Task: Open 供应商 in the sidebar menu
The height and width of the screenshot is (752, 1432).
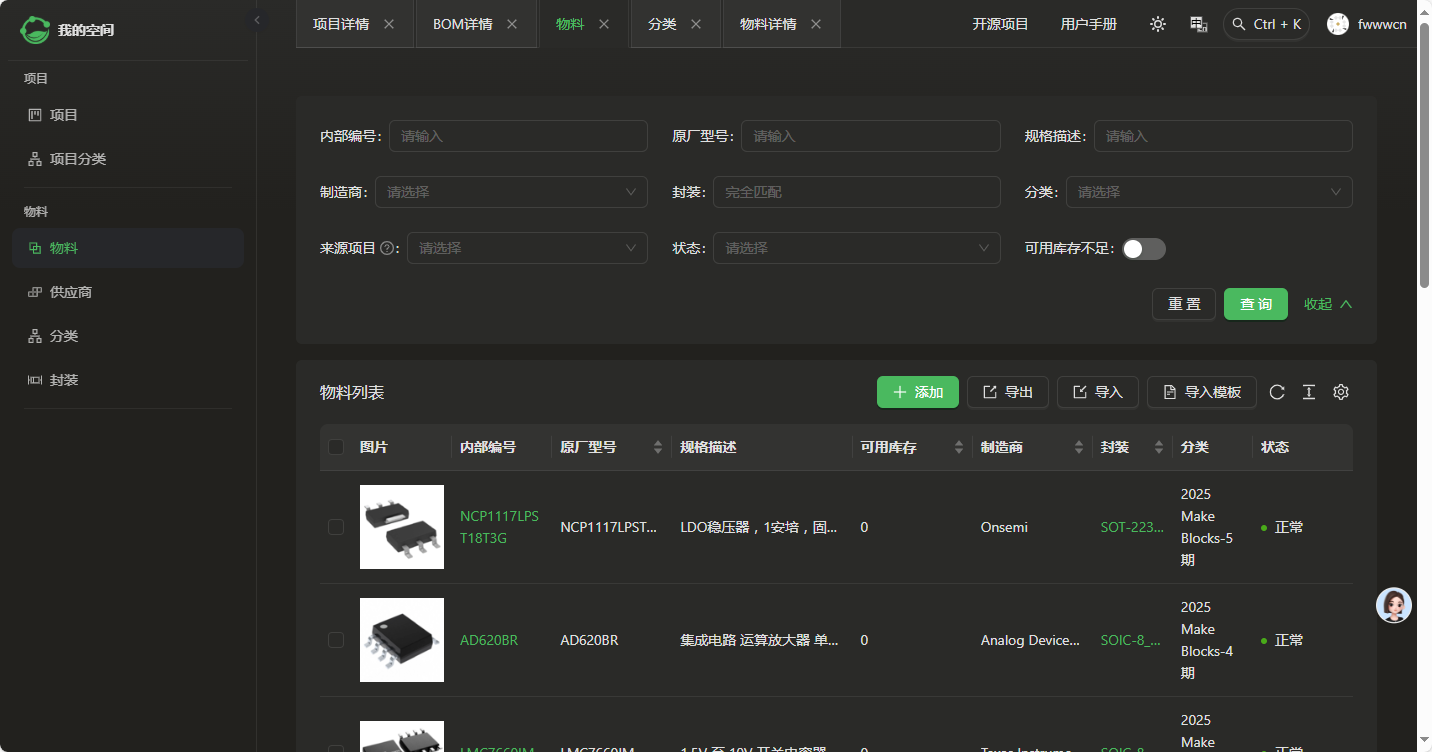Action: point(71,292)
